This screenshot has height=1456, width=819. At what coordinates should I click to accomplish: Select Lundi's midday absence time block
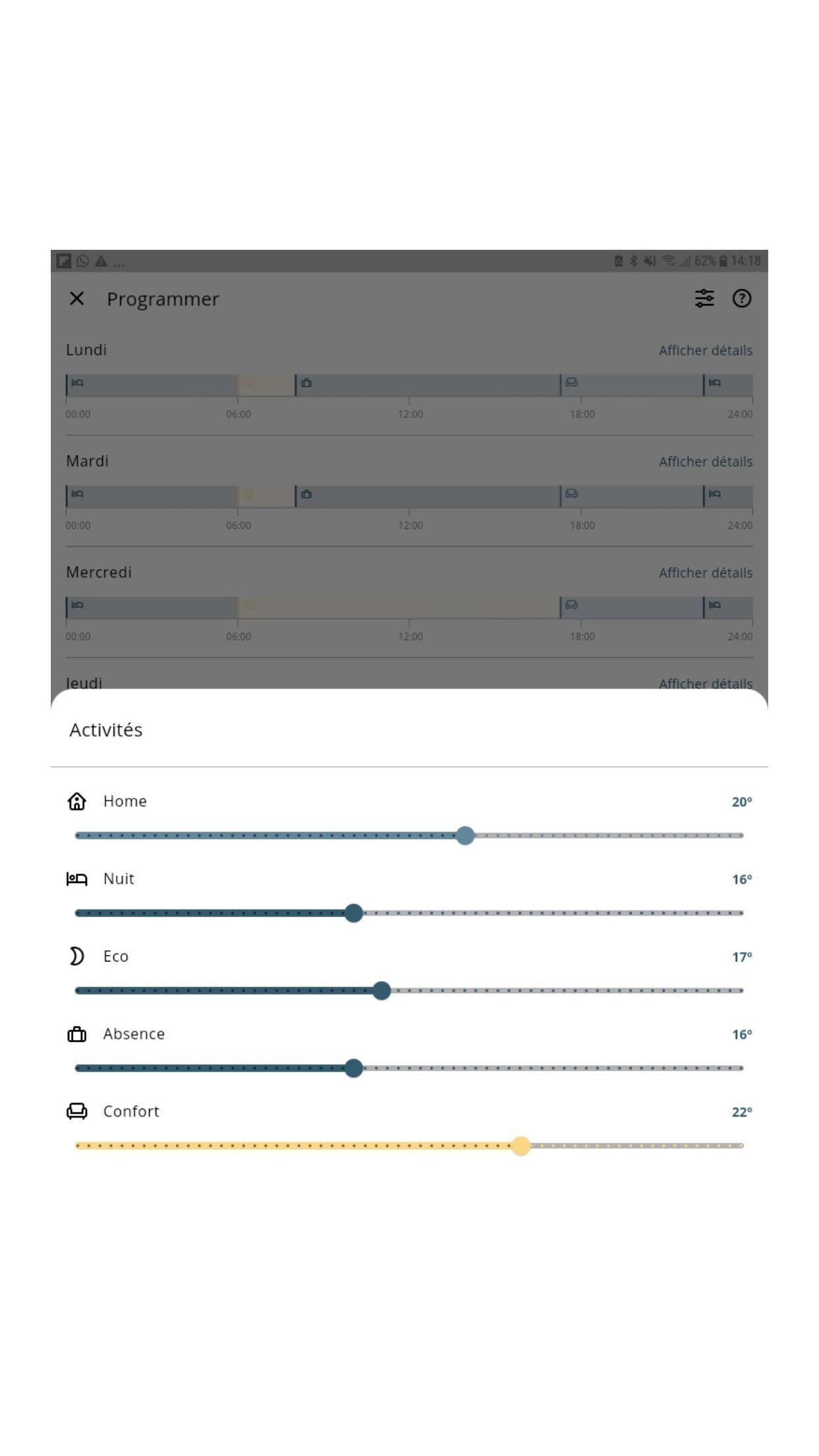tap(427, 385)
